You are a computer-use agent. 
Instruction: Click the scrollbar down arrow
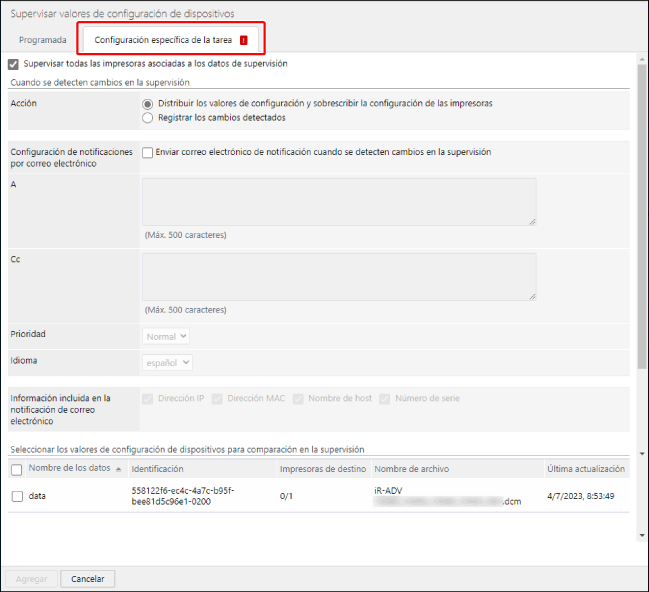point(642,535)
